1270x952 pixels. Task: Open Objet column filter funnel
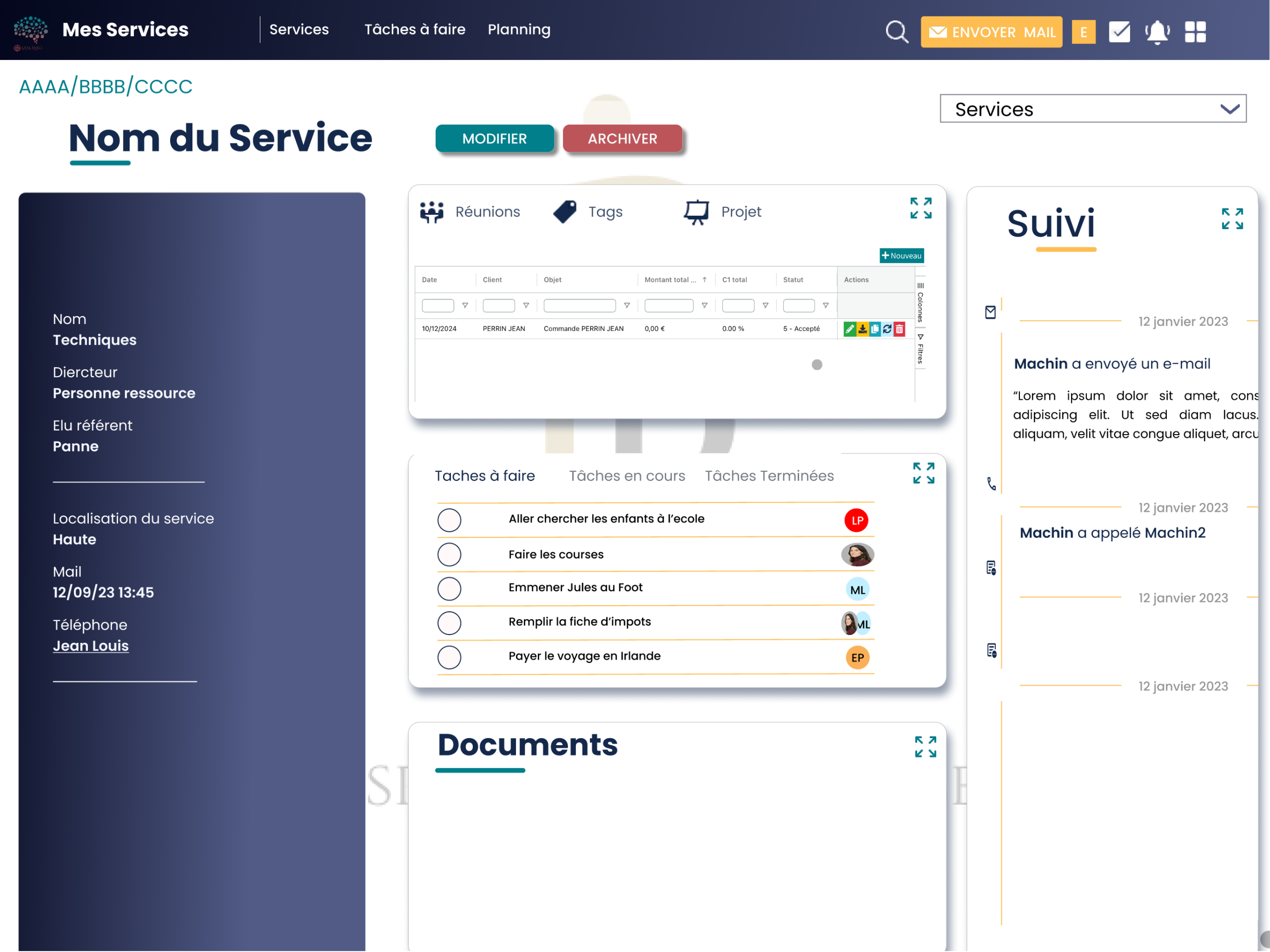pos(627,306)
